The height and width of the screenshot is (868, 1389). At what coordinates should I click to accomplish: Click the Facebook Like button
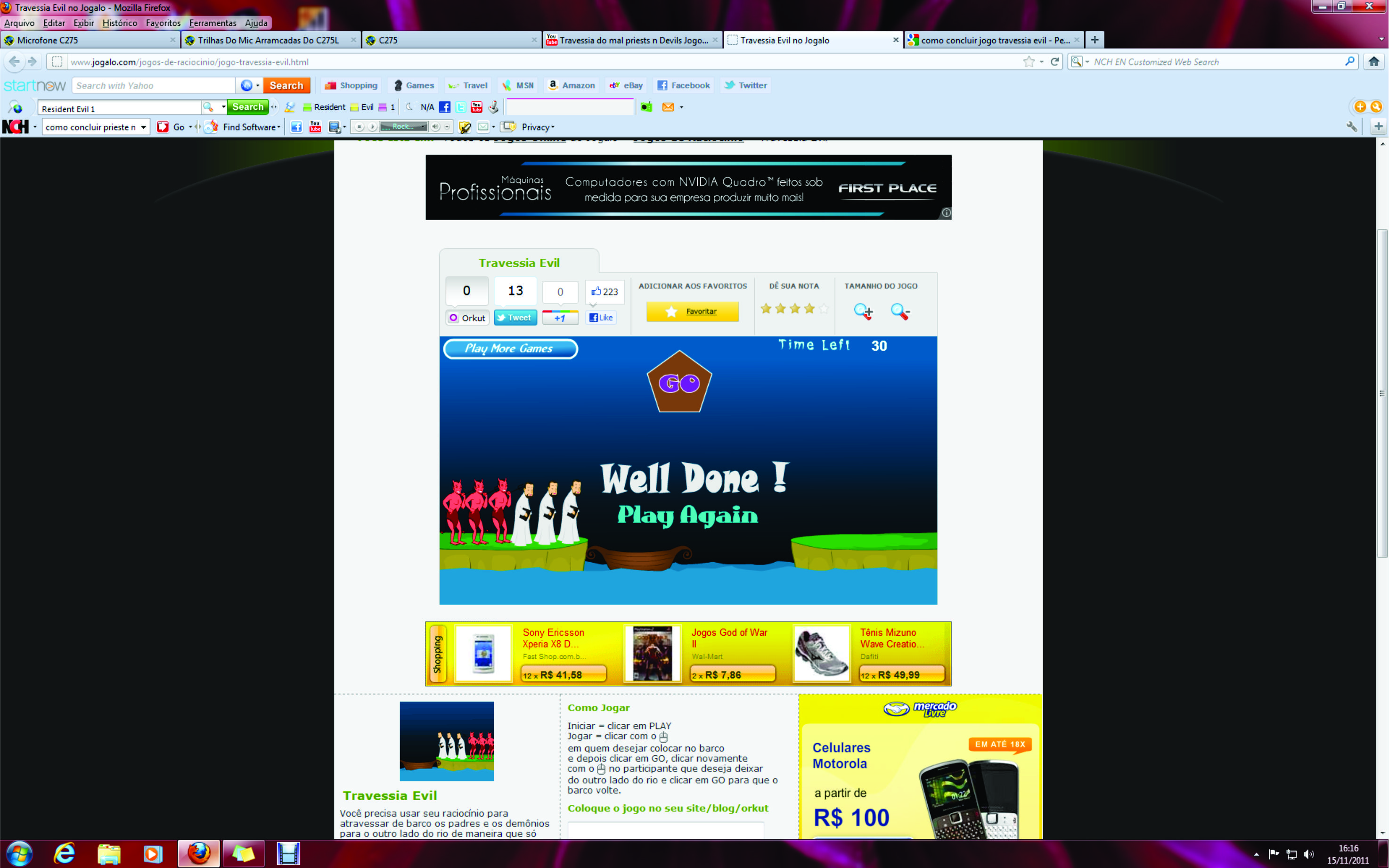(x=601, y=318)
